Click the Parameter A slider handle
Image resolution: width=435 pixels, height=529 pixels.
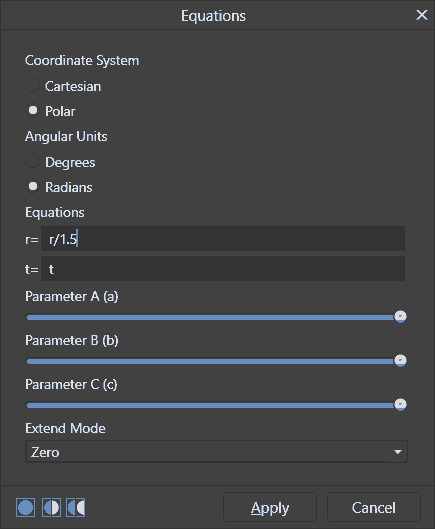(x=401, y=316)
